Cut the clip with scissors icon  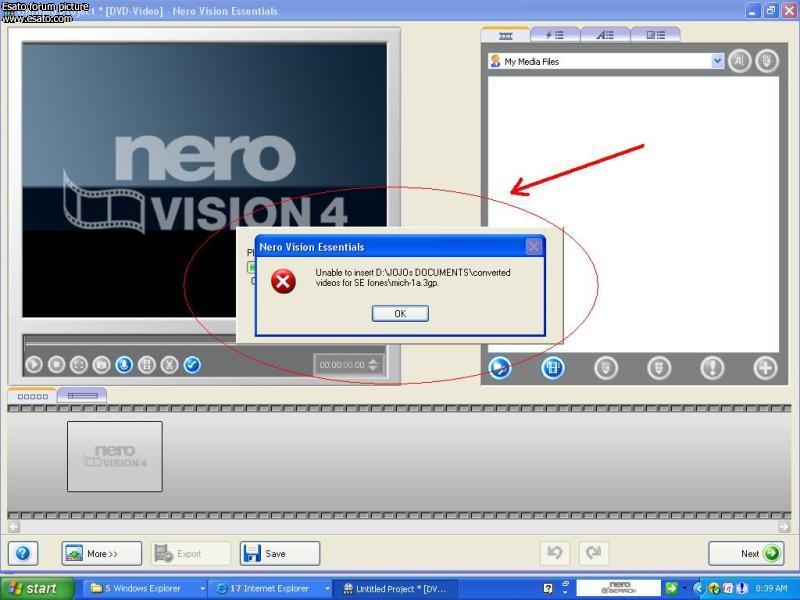point(169,365)
